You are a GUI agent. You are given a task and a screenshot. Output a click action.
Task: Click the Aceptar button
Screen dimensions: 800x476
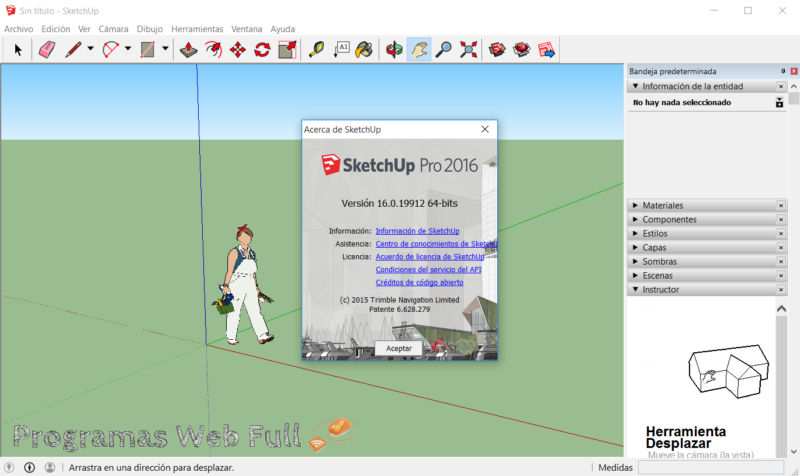coord(398,348)
